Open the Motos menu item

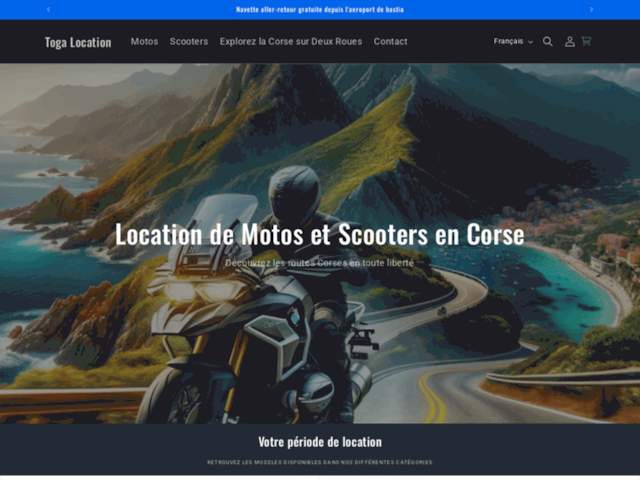click(144, 42)
